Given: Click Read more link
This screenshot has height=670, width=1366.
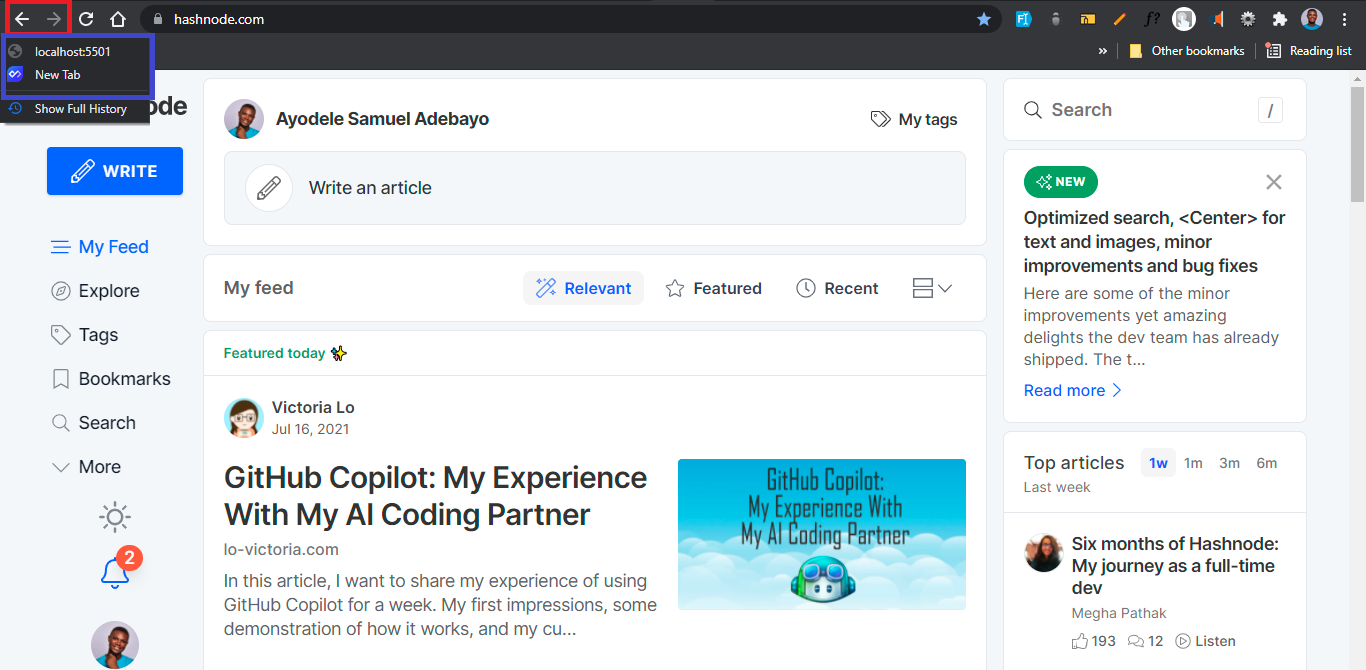Looking at the screenshot, I should (1073, 390).
